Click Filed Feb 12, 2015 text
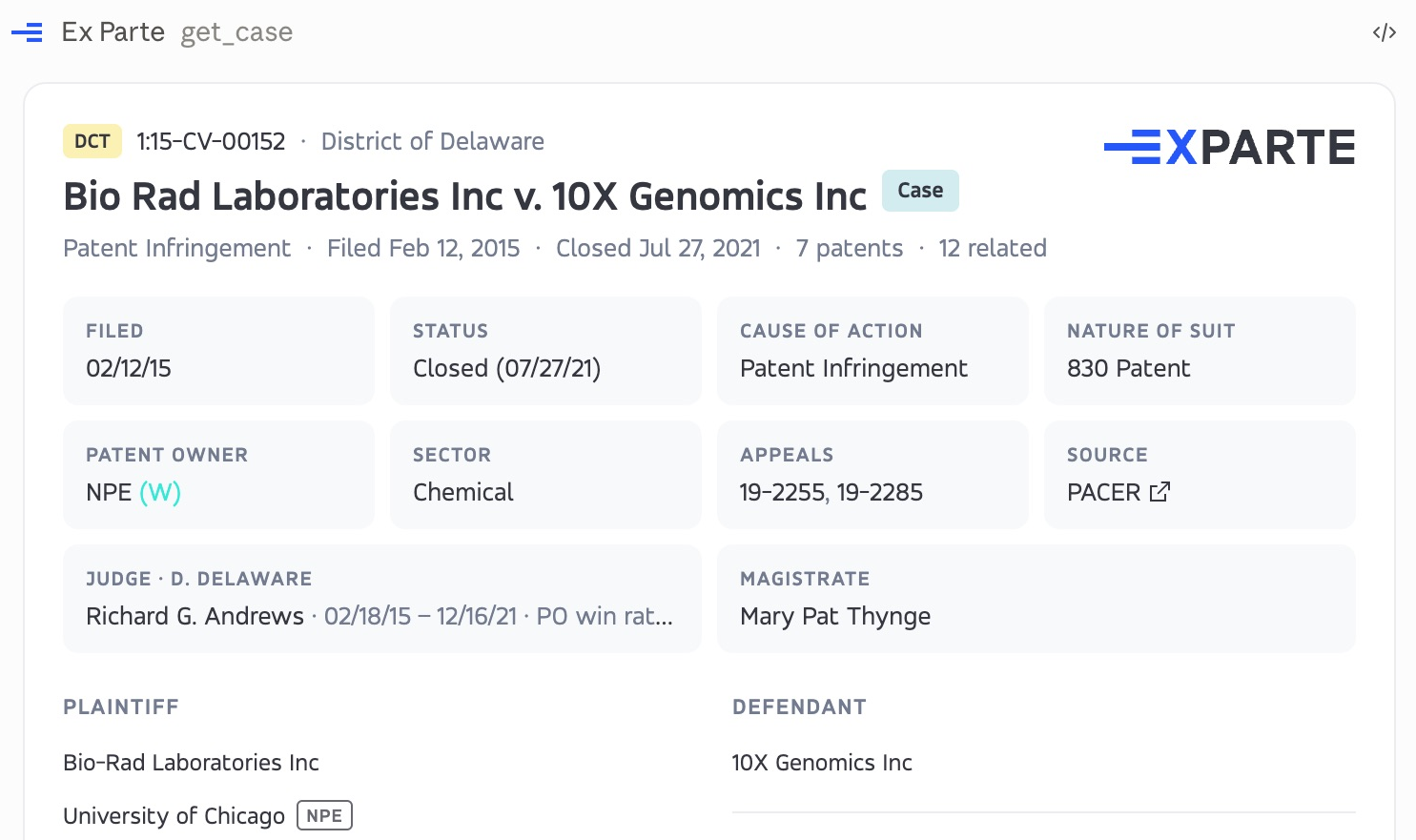The height and width of the screenshot is (840, 1416). pos(423,248)
